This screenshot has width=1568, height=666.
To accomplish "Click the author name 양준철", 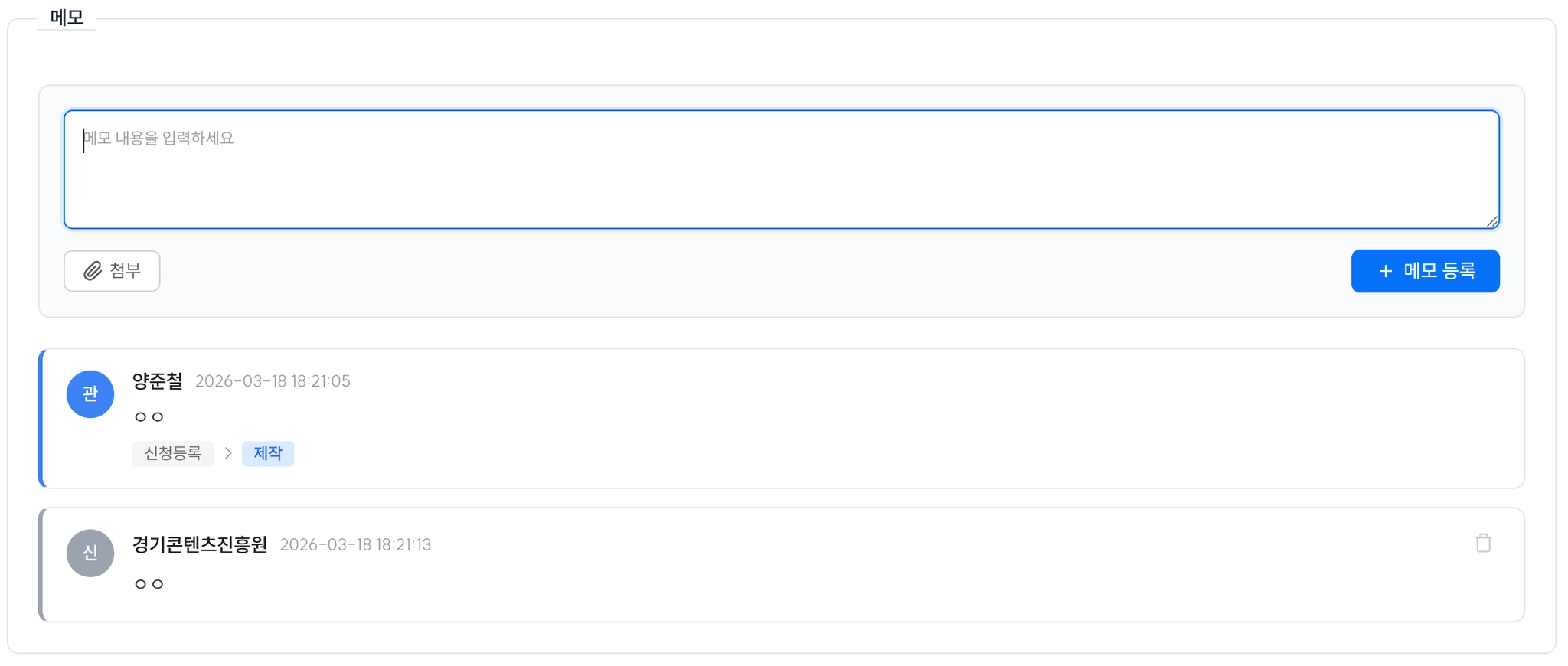I will (158, 380).
